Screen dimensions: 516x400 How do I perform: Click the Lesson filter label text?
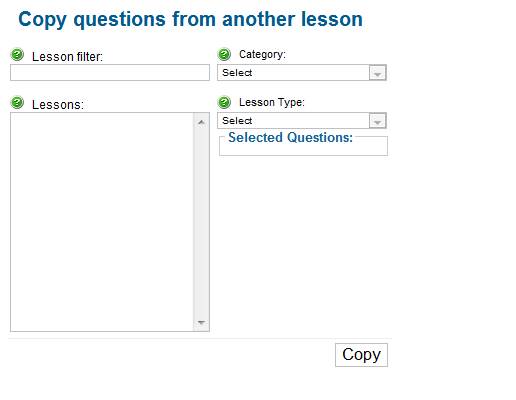(67, 57)
